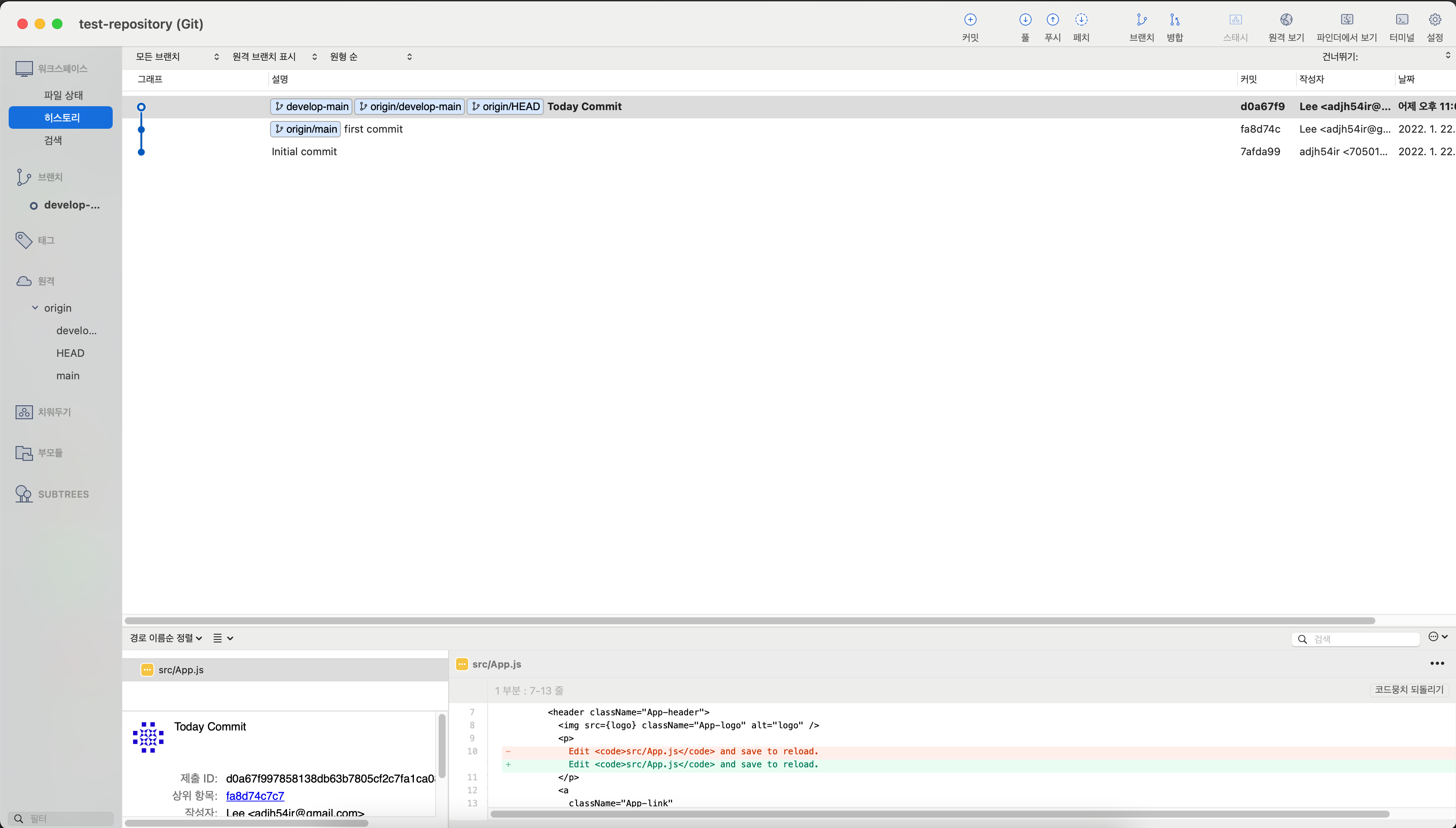The width and height of the screenshot is (1456, 828).
Task: Click the Merge (병합) toolbar icon
Action: pyautogui.click(x=1175, y=20)
